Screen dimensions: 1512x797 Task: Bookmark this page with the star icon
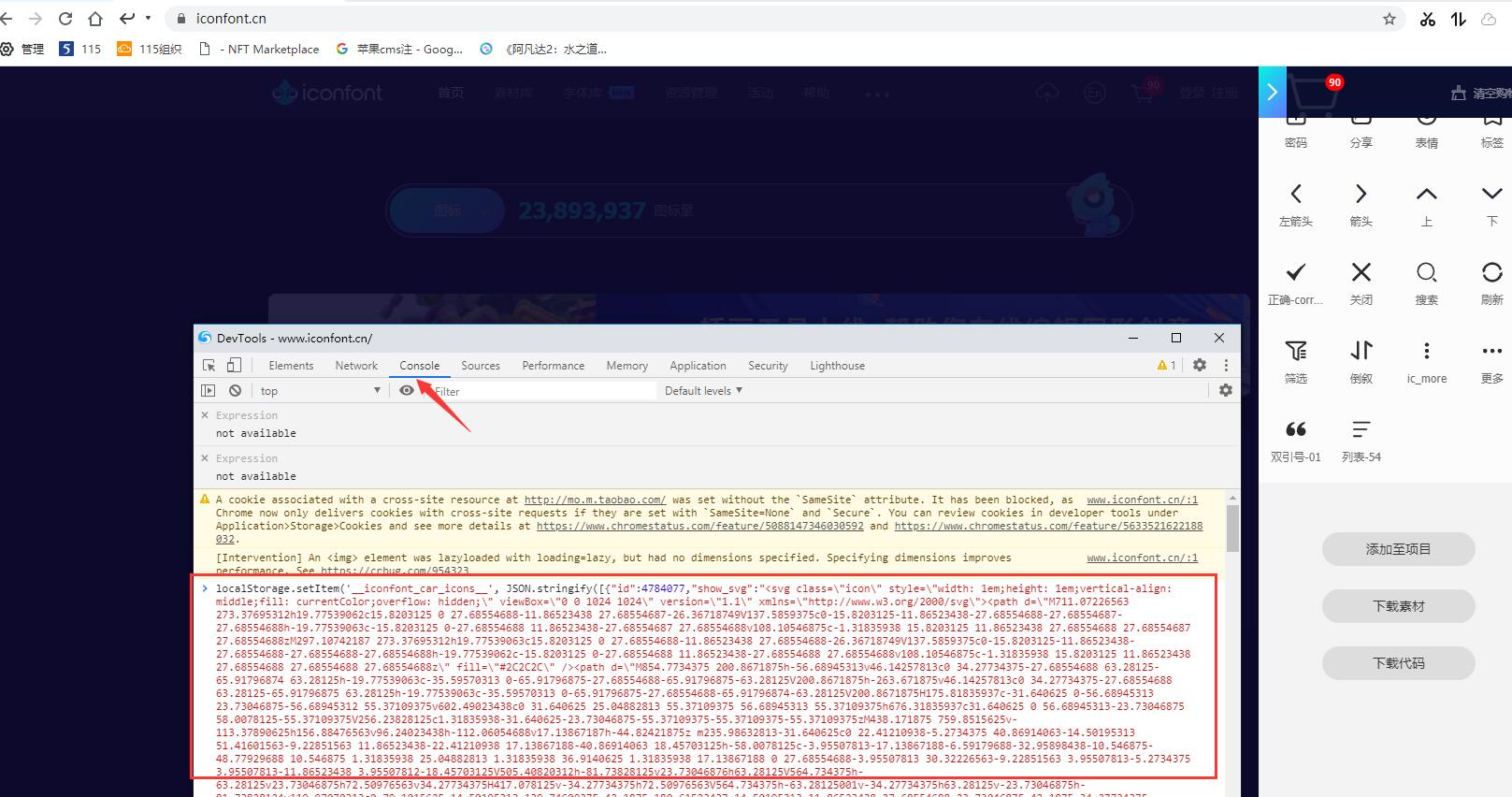[x=1390, y=19]
